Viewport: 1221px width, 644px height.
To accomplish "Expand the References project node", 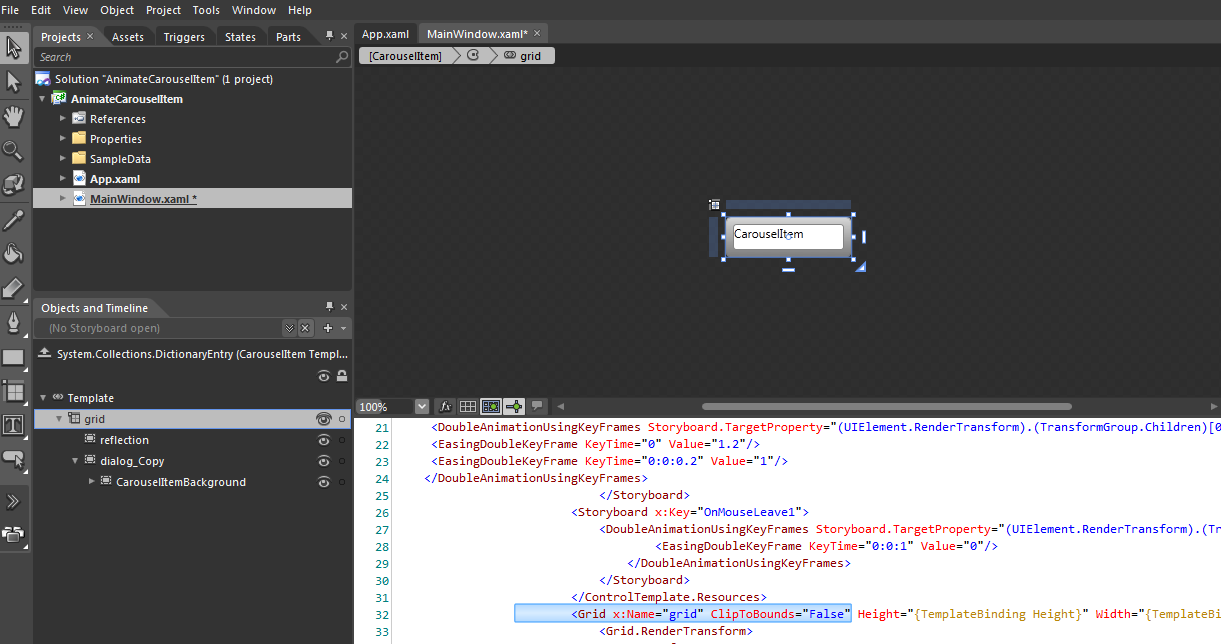I will 62,119.
